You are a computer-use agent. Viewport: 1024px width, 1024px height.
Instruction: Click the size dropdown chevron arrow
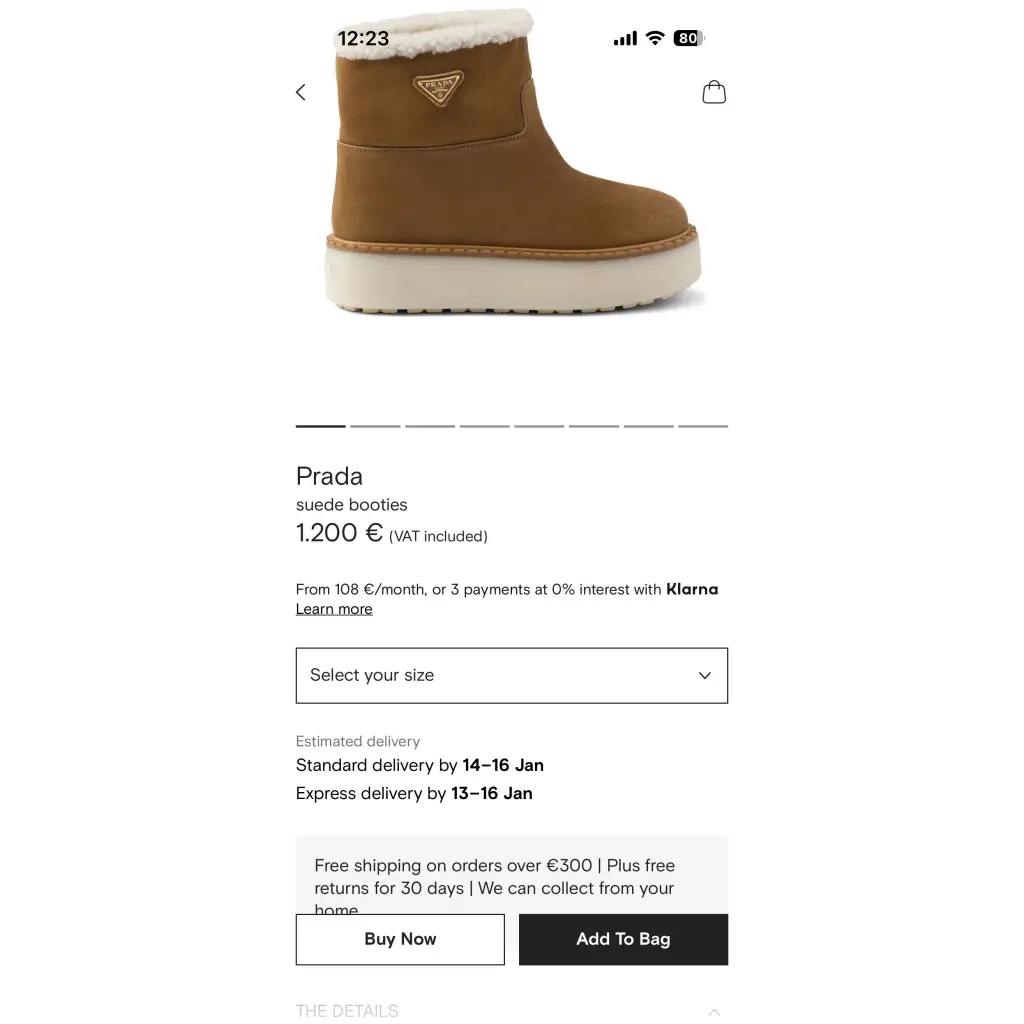pos(705,675)
